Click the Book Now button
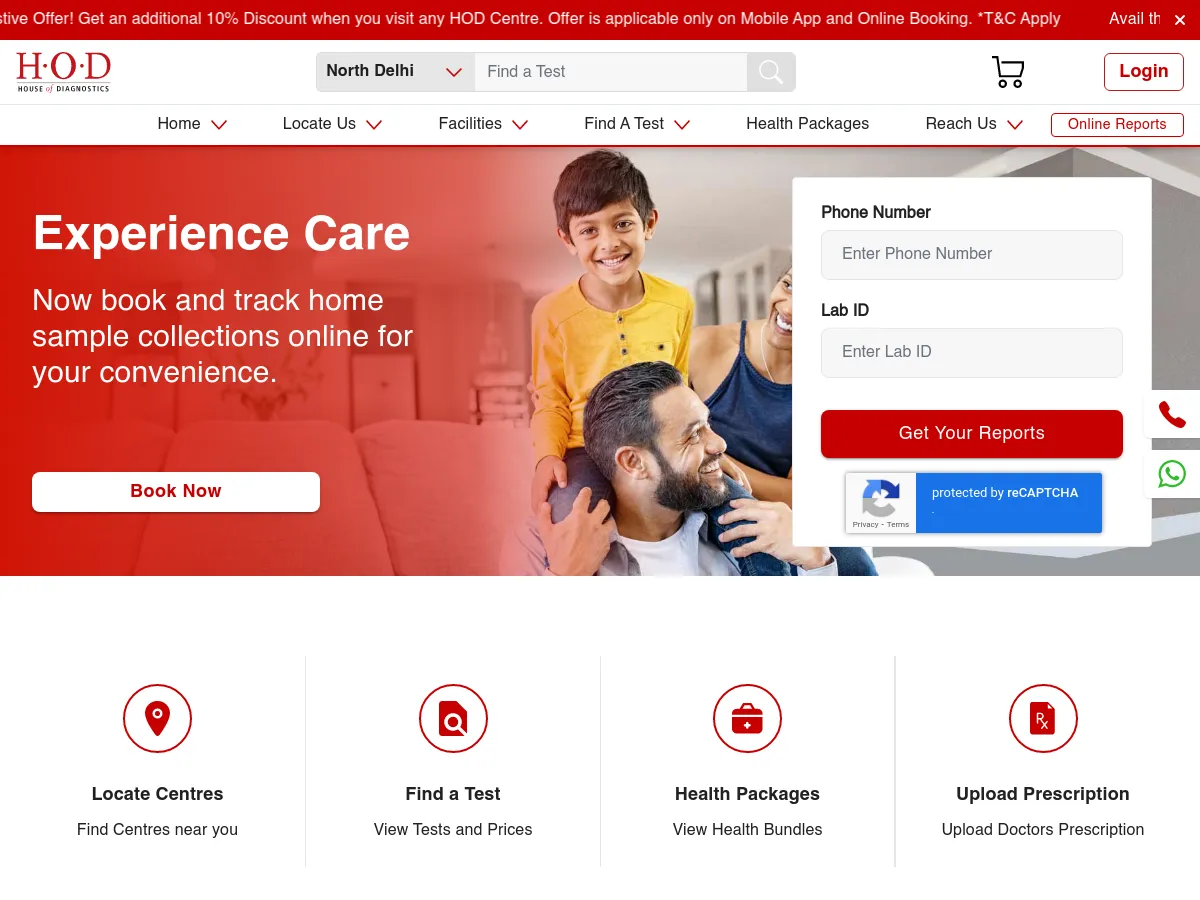The width and height of the screenshot is (1200, 900). [x=176, y=491]
